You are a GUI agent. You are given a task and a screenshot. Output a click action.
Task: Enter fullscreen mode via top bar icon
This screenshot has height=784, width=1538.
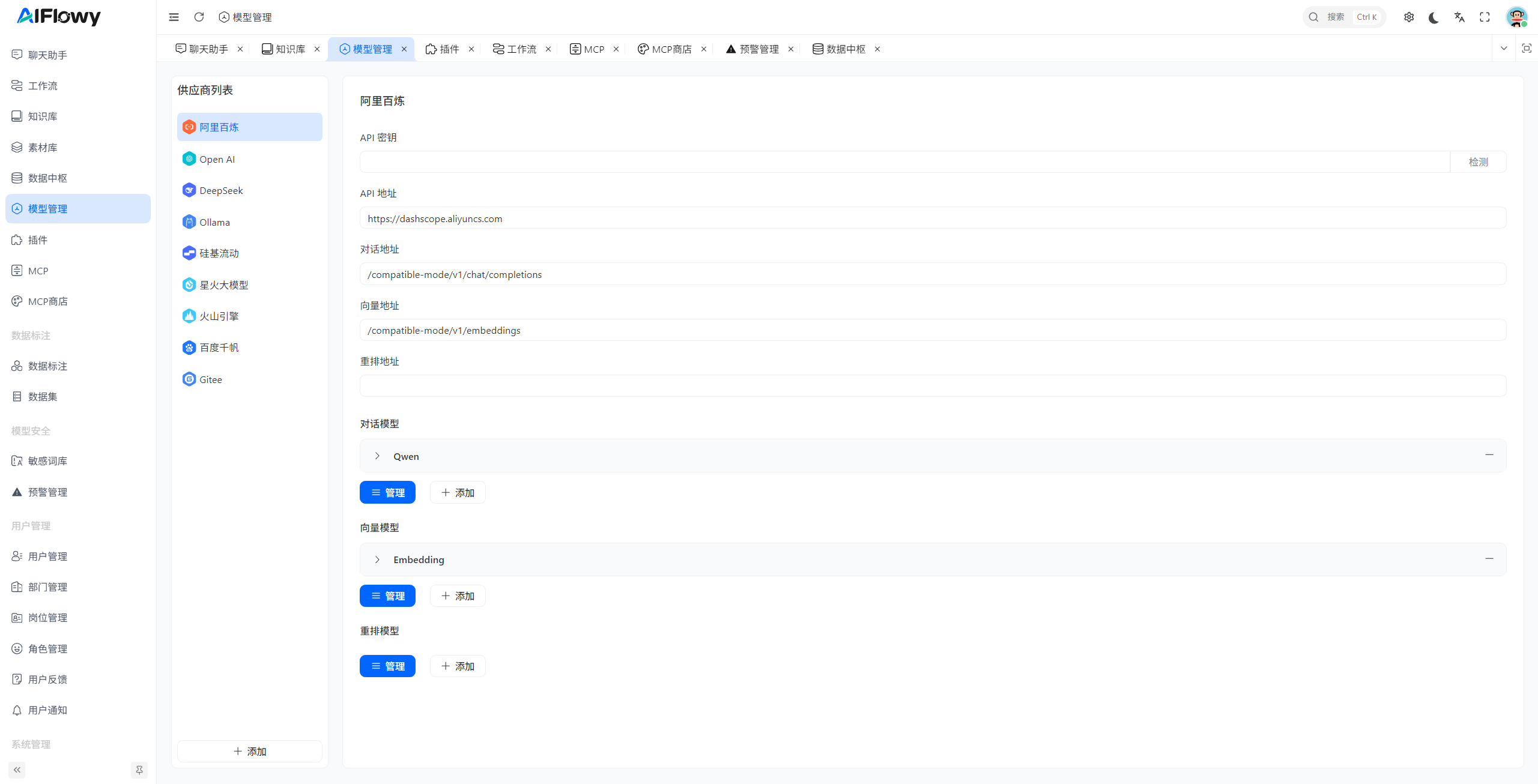point(1485,17)
